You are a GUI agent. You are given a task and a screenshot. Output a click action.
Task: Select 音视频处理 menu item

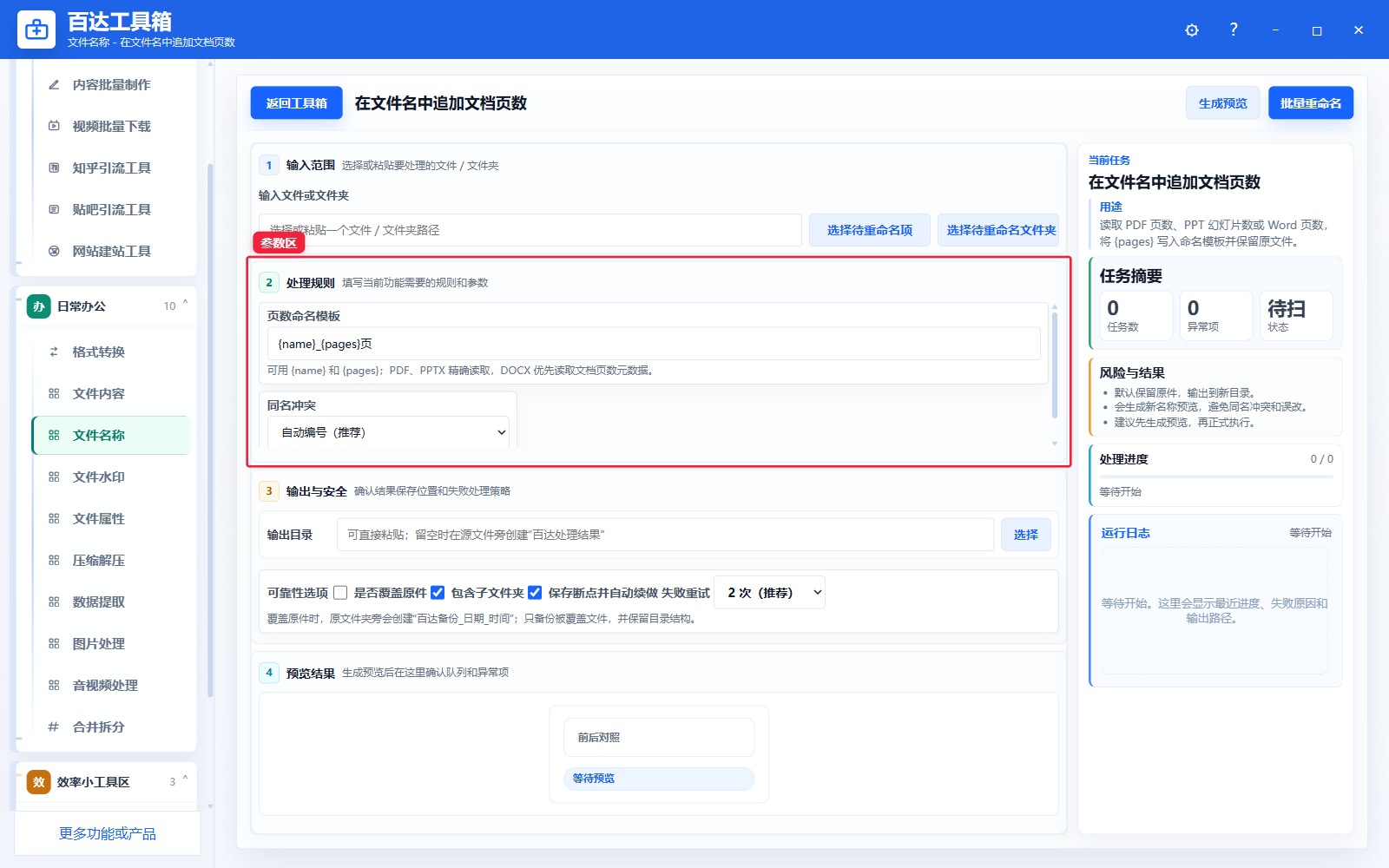click(111, 686)
